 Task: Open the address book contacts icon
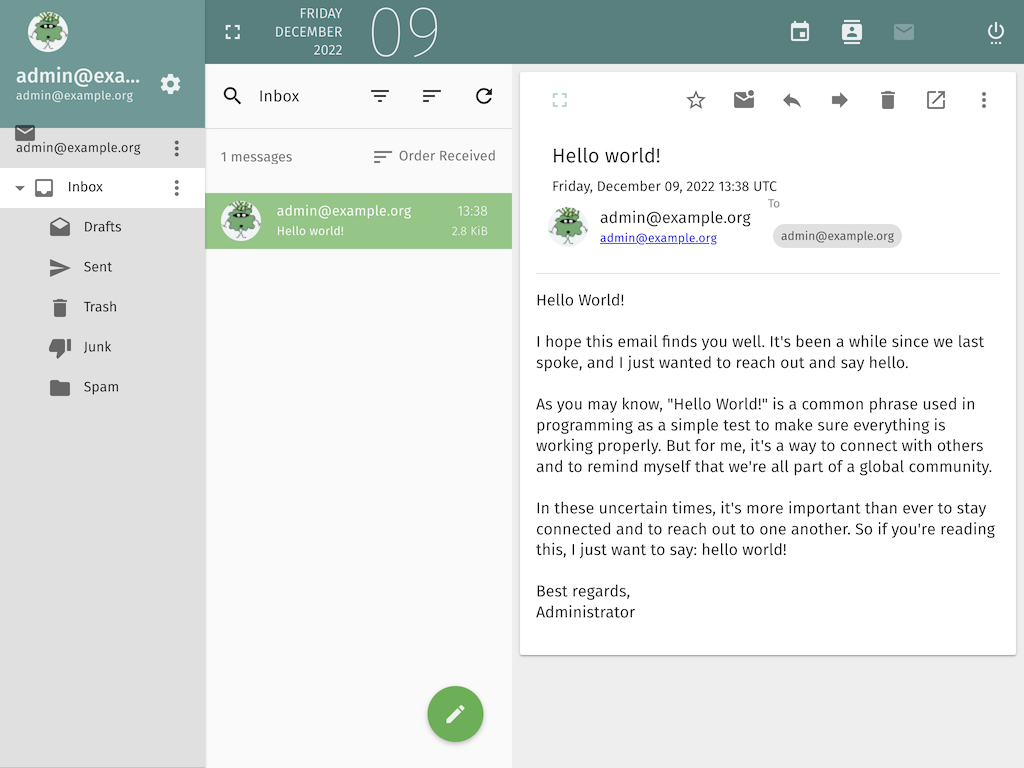point(852,32)
